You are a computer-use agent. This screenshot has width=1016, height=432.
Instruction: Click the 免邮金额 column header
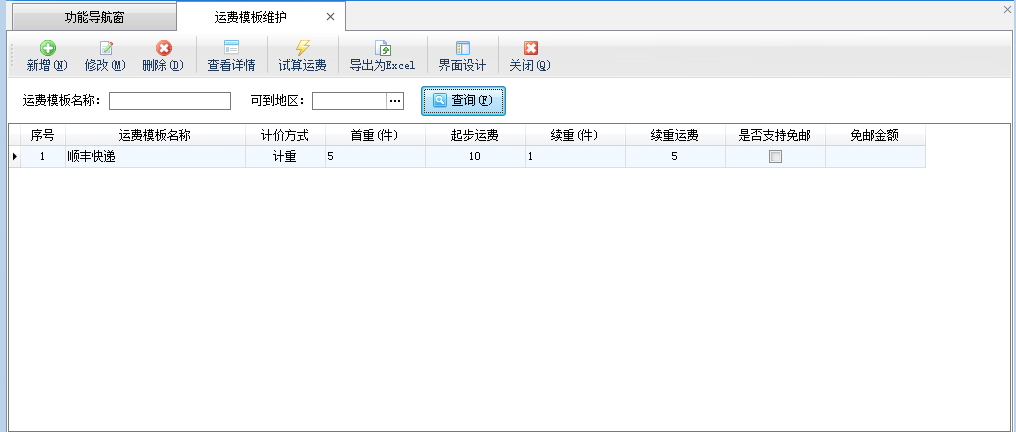point(875,135)
